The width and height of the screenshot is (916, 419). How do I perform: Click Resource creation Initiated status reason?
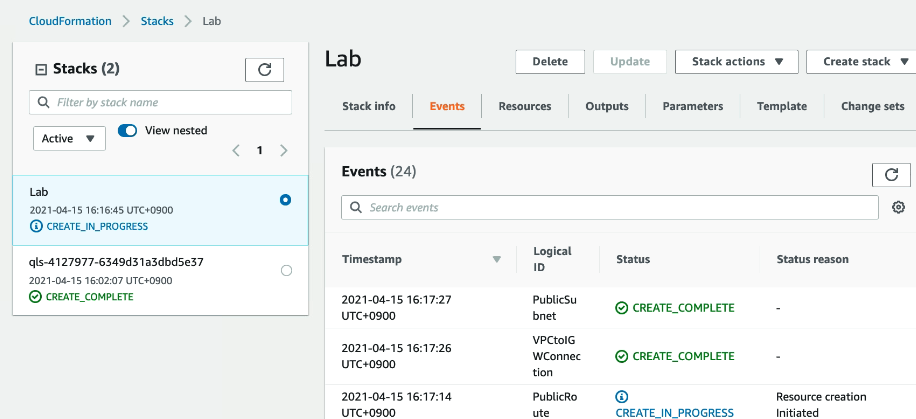pyautogui.click(x=821, y=405)
